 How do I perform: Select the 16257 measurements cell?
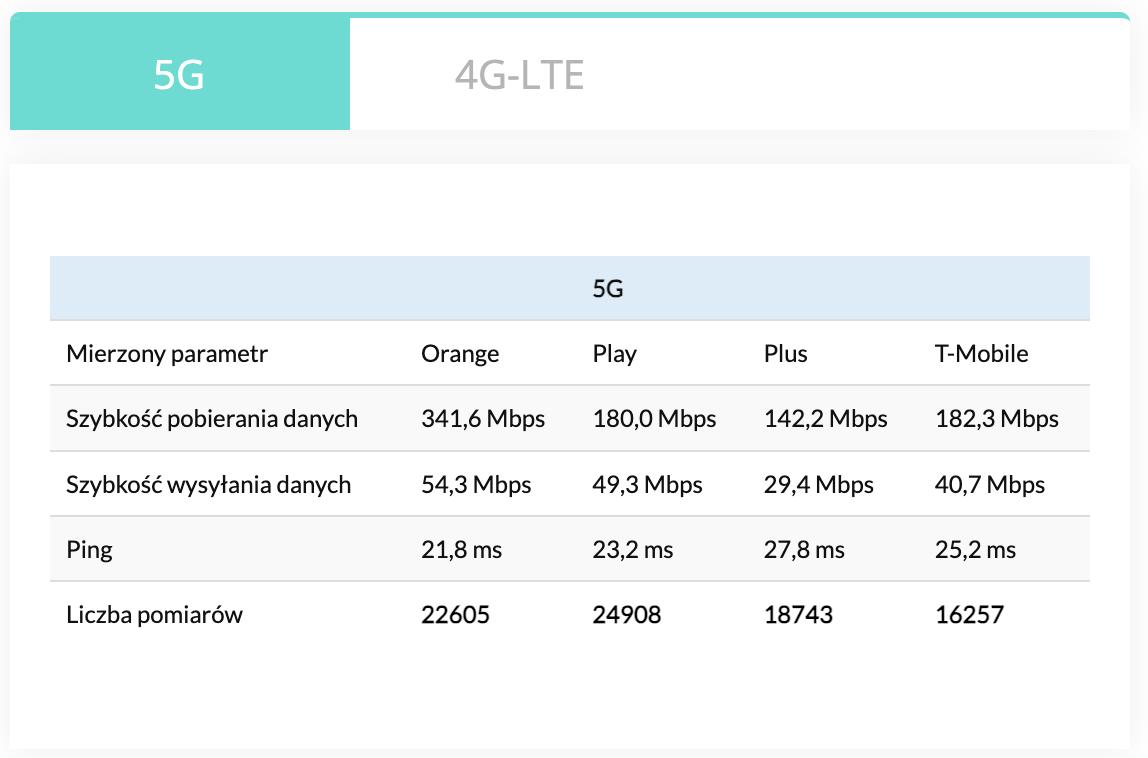pyautogui.click(x=969, y=615)
